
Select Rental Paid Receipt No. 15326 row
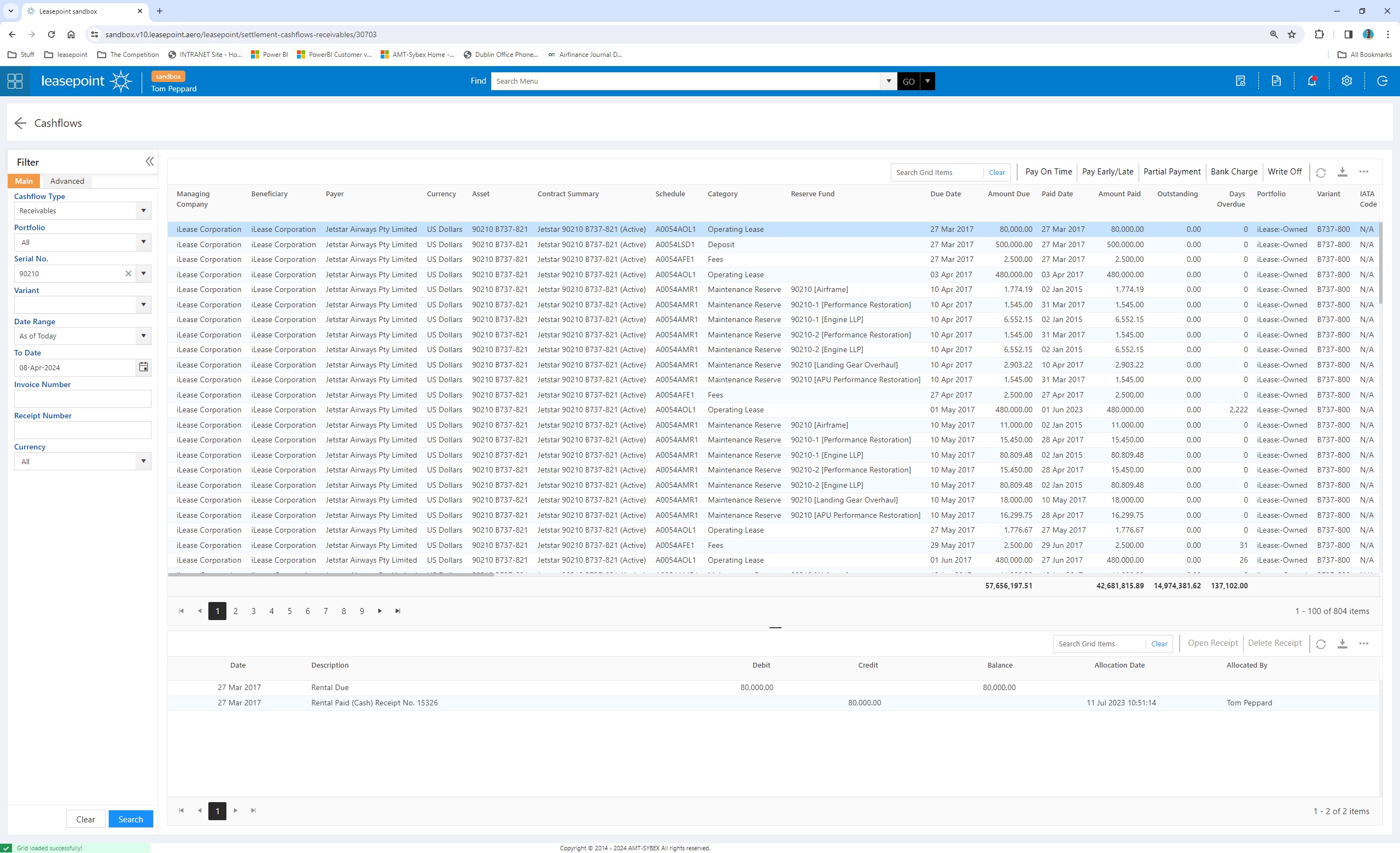click(x=773, y=703)
